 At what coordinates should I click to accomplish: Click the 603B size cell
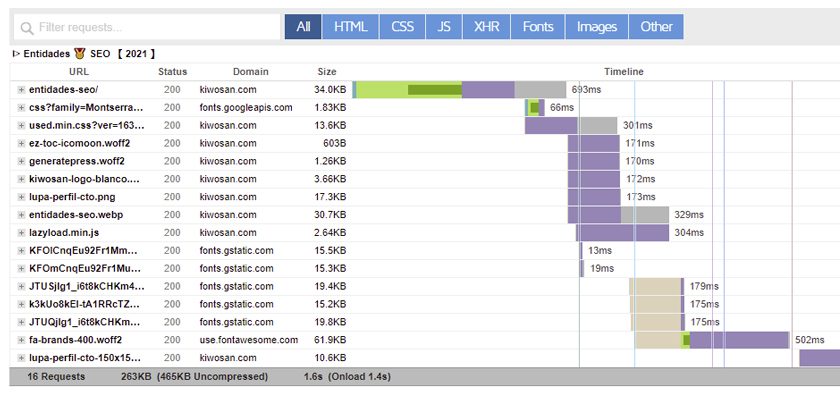click(x=334, y=143)
